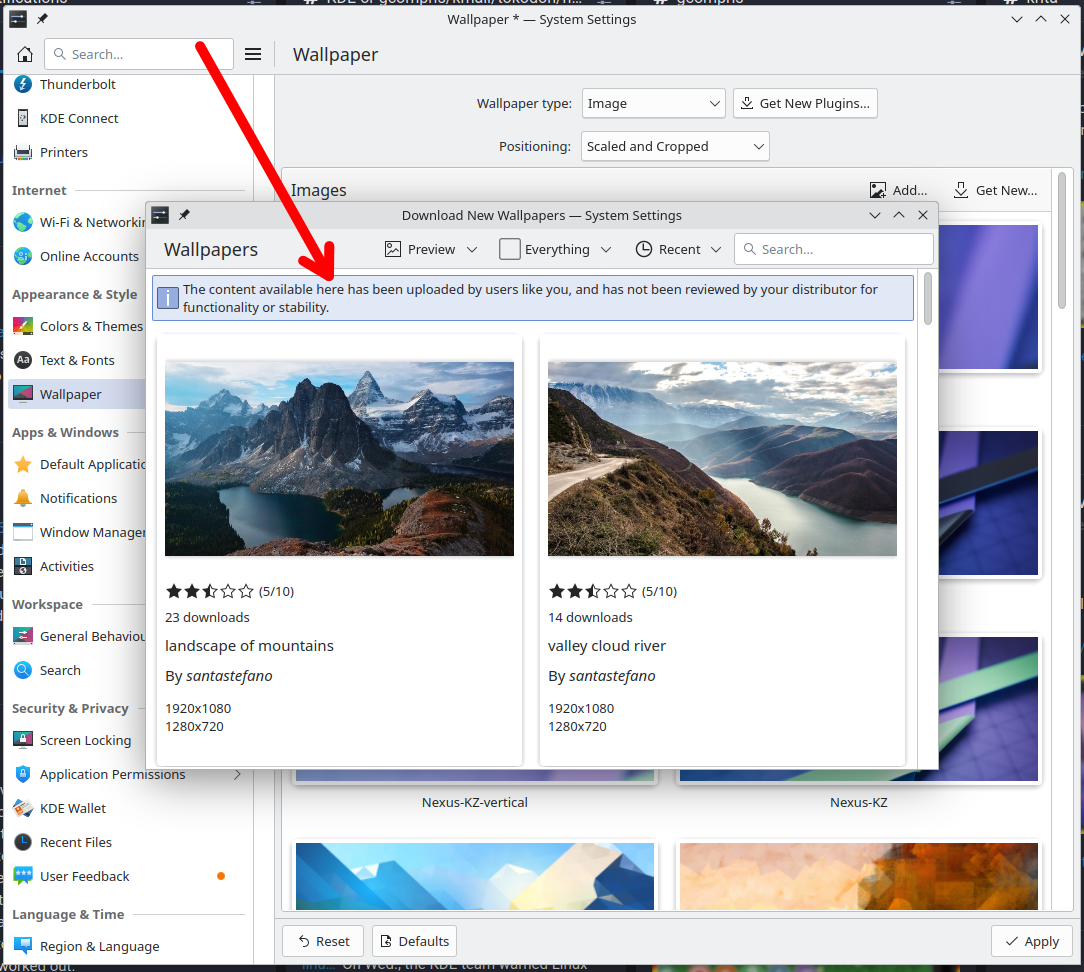The width and height of the screenshot is (1084, 972).
Task: Open the User Feedback sidebar icon
Action: point(23,876)
